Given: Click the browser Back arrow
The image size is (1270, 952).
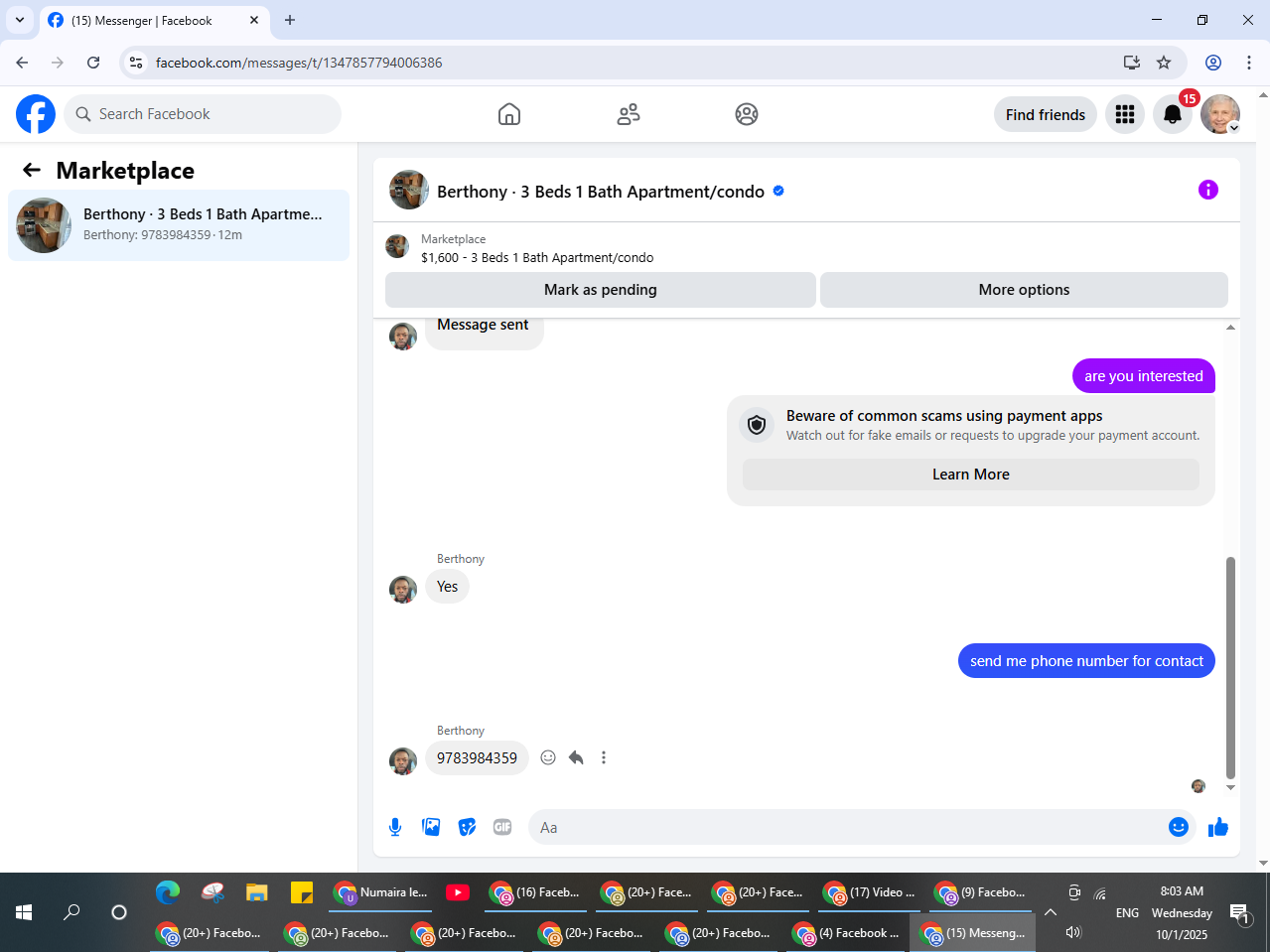Looking at the screenshot, I should (x=22, y=63).
